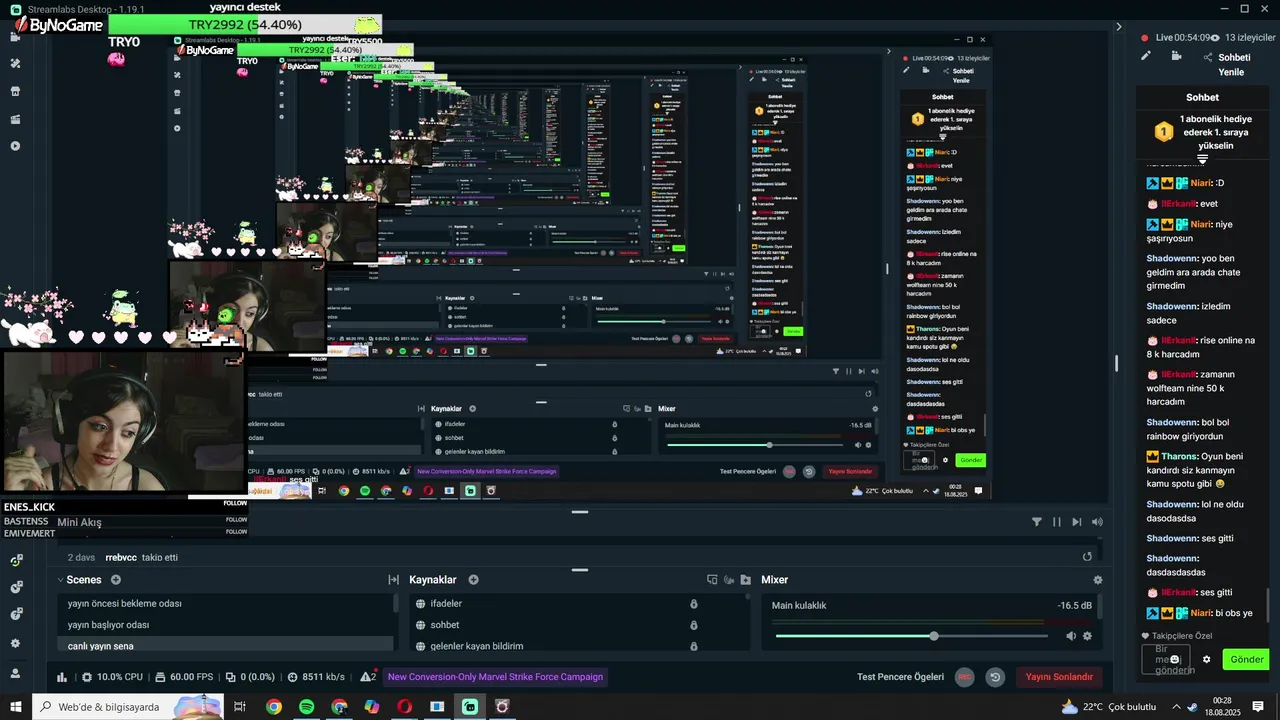Viewport: 1280px width, 720px height.
Task: Open the sidebar Settings gear icon
Action: point(15,643)
